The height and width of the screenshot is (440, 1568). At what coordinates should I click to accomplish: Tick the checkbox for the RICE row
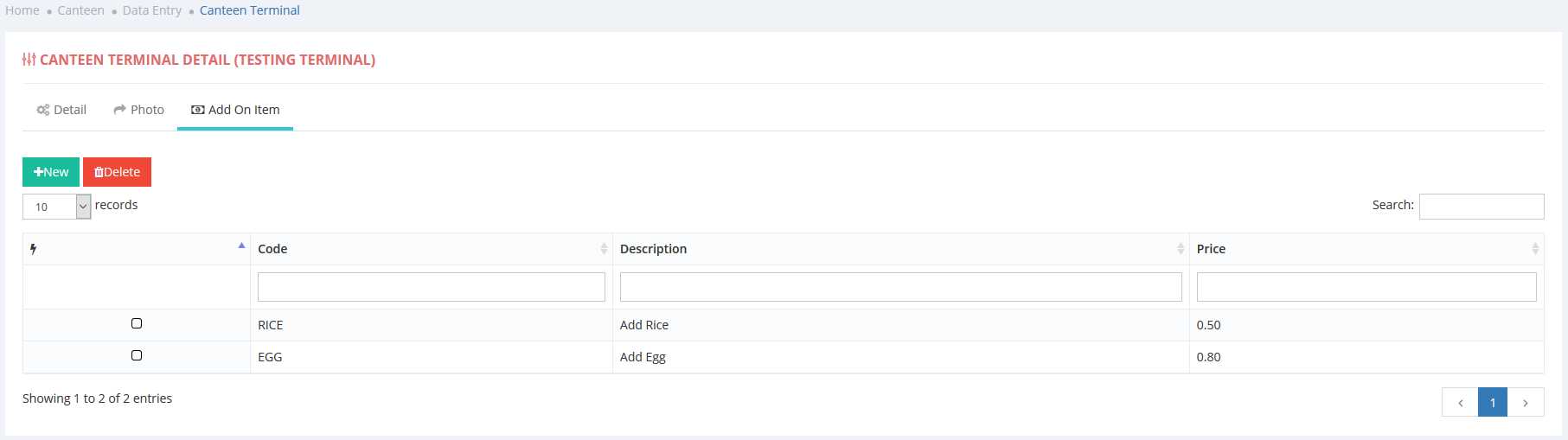[137, 323]
